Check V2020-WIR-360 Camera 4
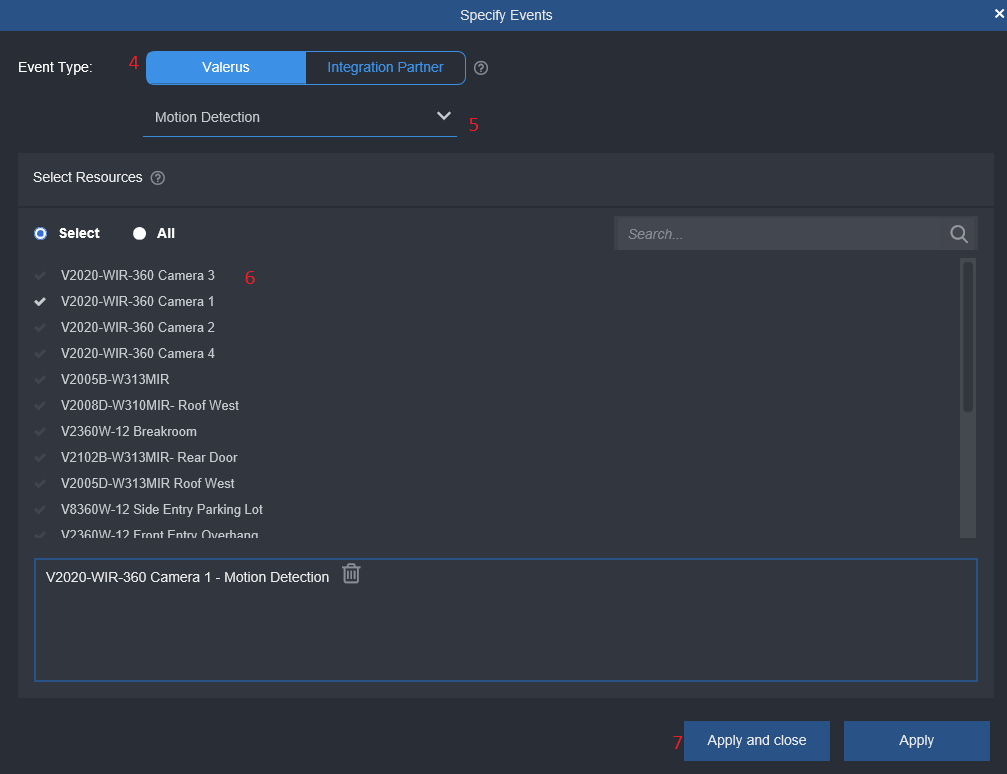The height and width of the screenshot is (774, 1007). pyautogui.click(x=40, y=353)
